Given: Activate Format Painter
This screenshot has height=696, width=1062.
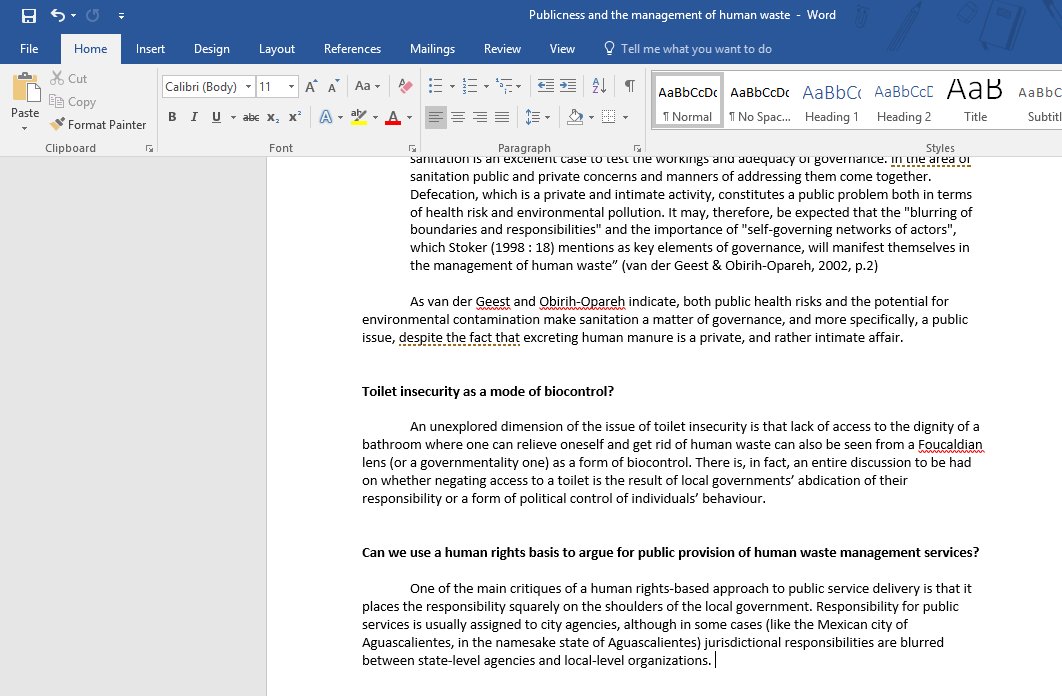Looking at the screenshot, I should click(98, 125).
